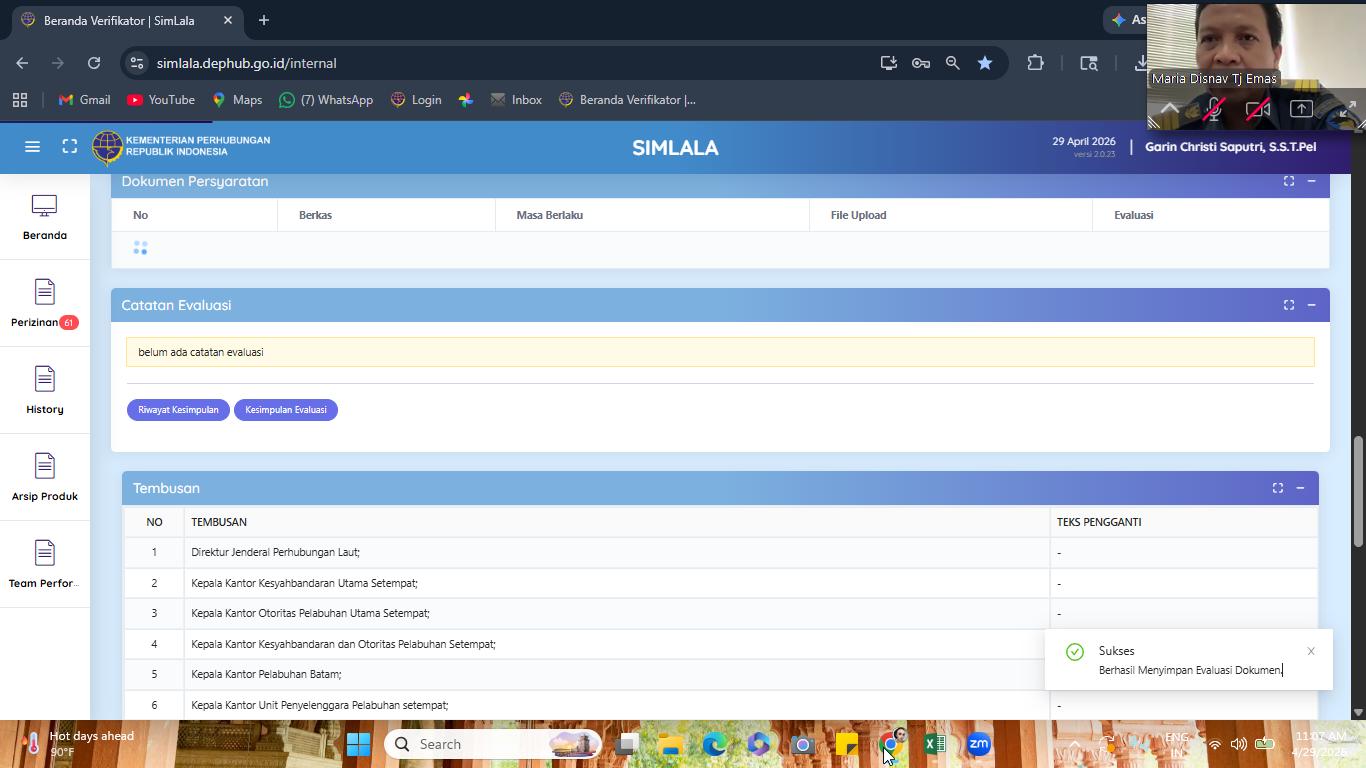Screen dimensions: 1366x768
Task: Click the address bar URL field
Action: click(500, 63)
